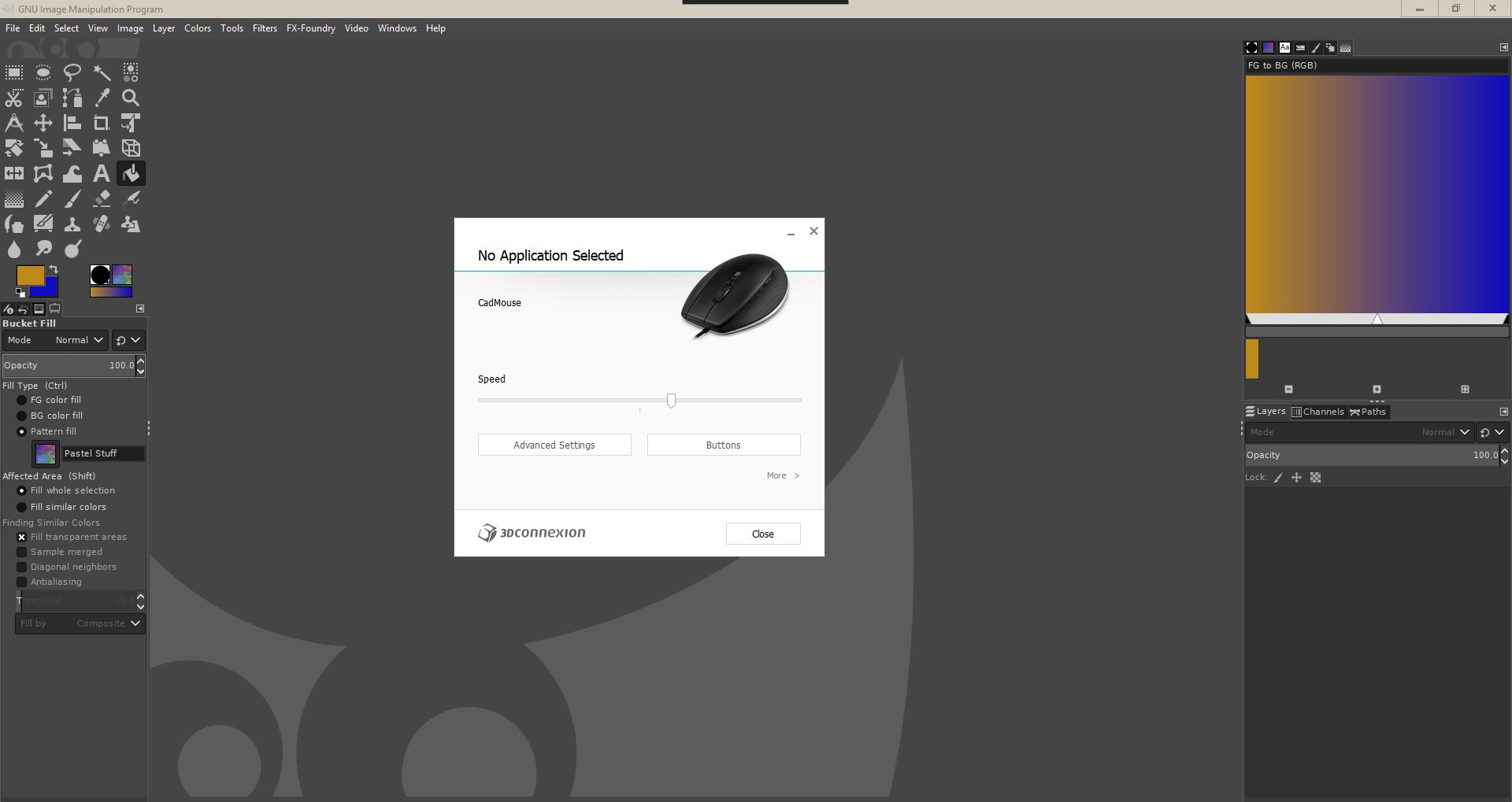The image size is (1512, 802).
Task: Select the Paintbrush tool
Action: (x=72, y=198)
